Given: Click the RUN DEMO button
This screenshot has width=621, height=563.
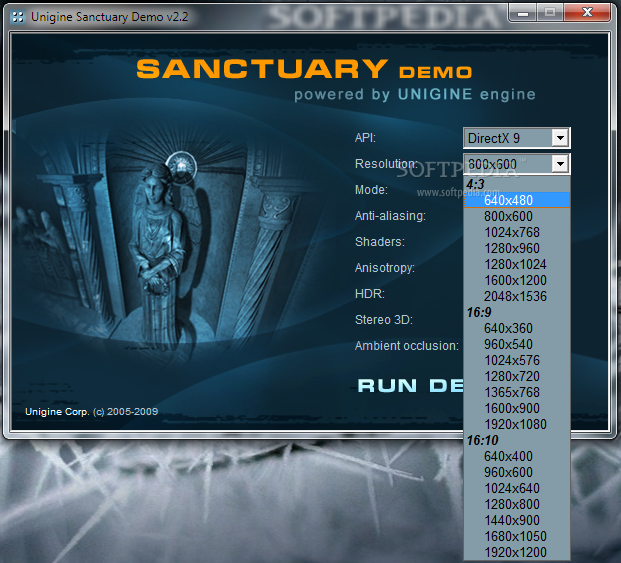Looking at the screenshot, I should 410,385.
